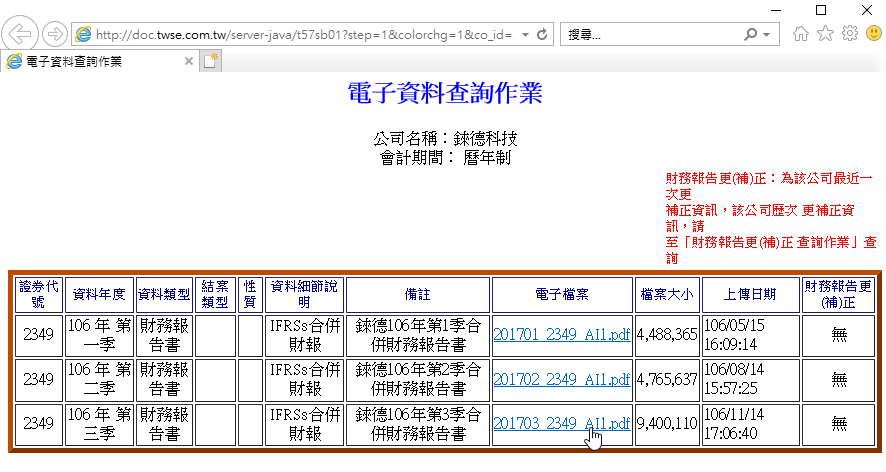The height and width of the screenshot is (472, 886).
Task: Close the 電子資料查詢作業 tab
Action: (189, 61)
